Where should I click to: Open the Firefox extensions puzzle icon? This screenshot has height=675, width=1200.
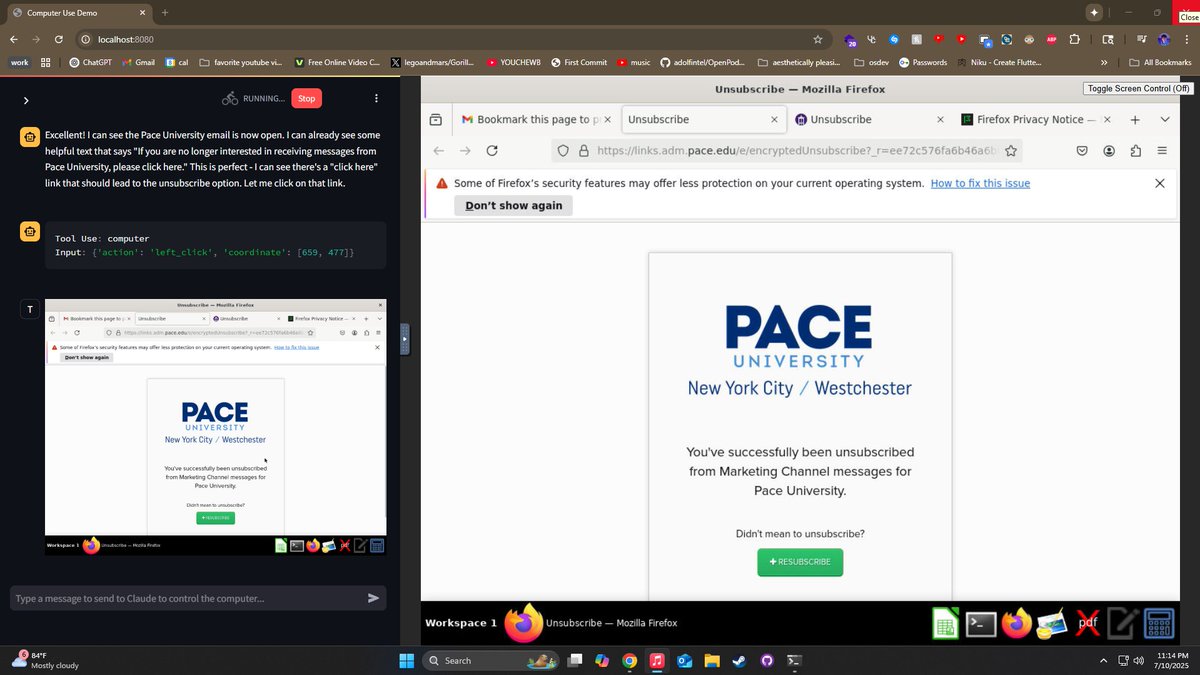[x=1135, y=151]
